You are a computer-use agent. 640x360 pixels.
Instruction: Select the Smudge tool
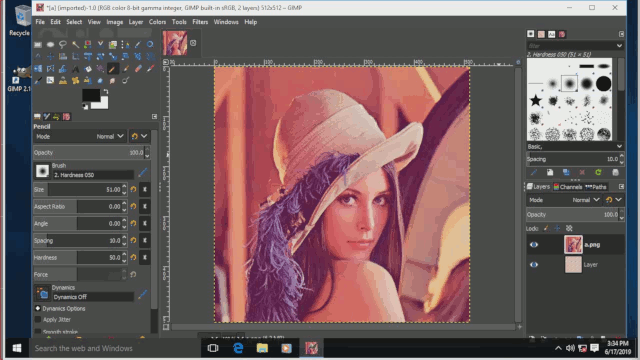(113, 81)
